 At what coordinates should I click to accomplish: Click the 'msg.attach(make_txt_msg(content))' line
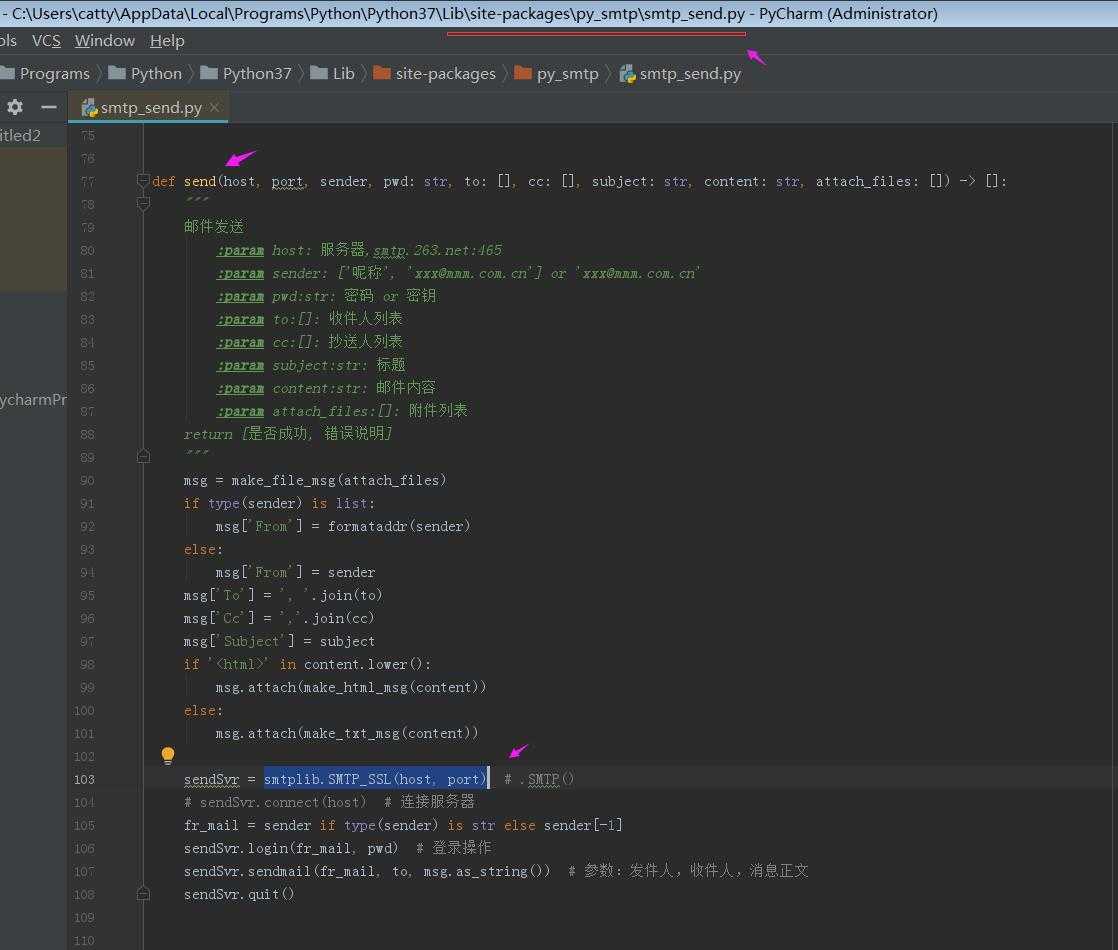(x=347, y=733)
